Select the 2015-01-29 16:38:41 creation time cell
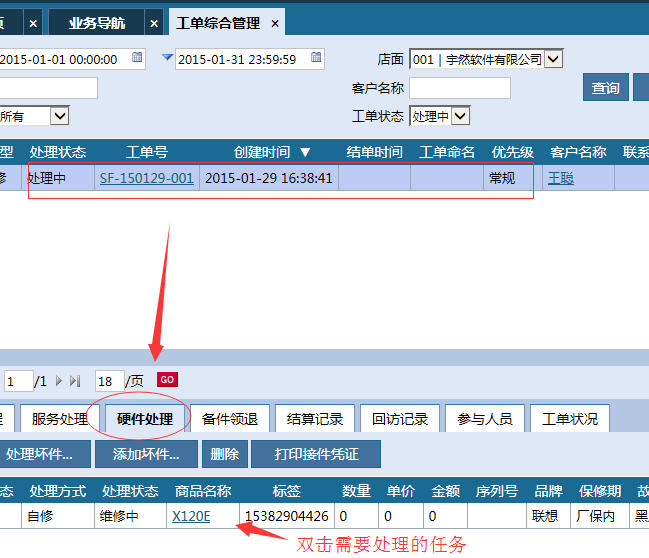This screenshot has width=649, height=558. coord(269,178)
